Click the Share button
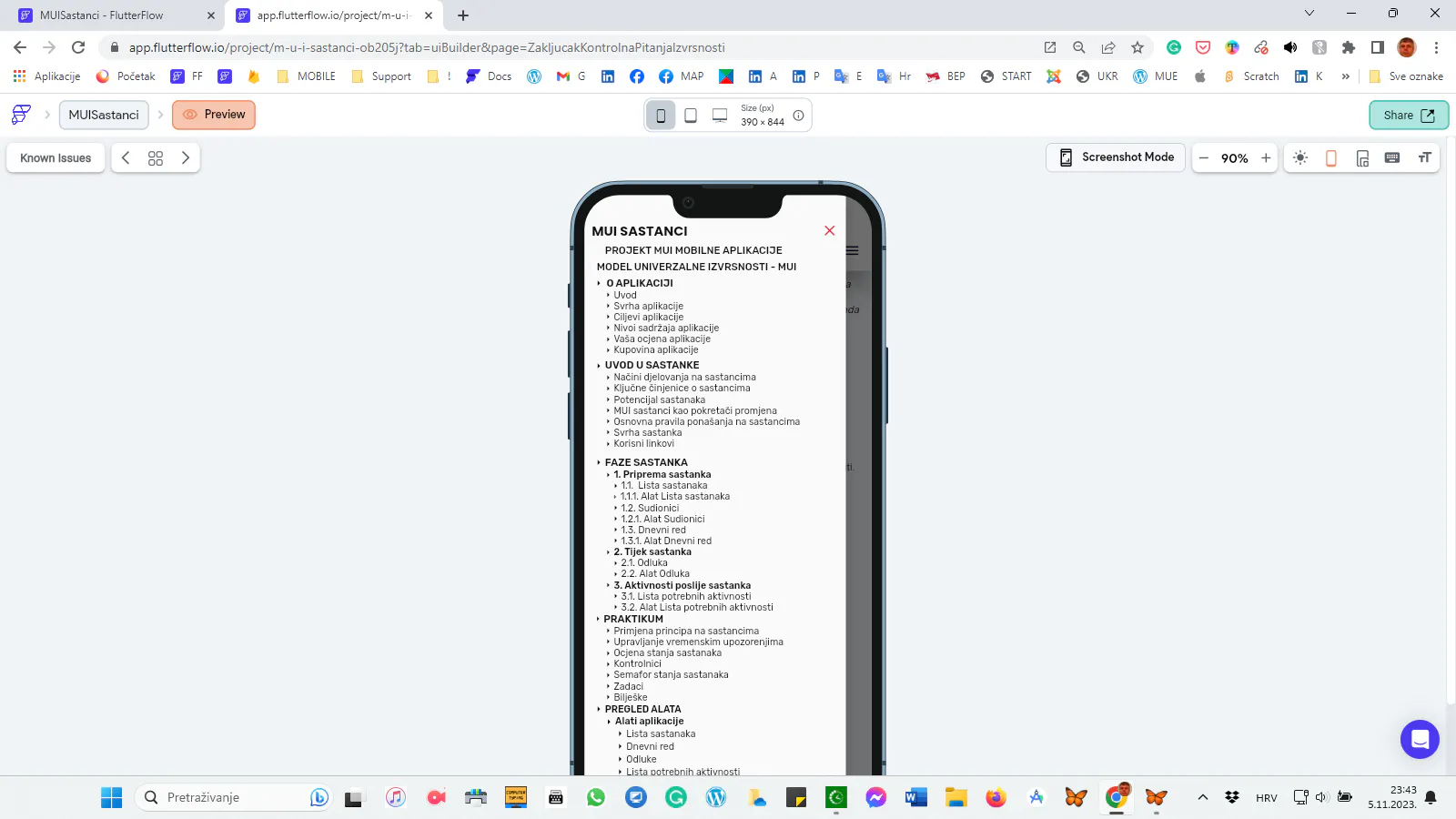Image resolution: width=1456 pixels, height=819 pixels. 1409,115
